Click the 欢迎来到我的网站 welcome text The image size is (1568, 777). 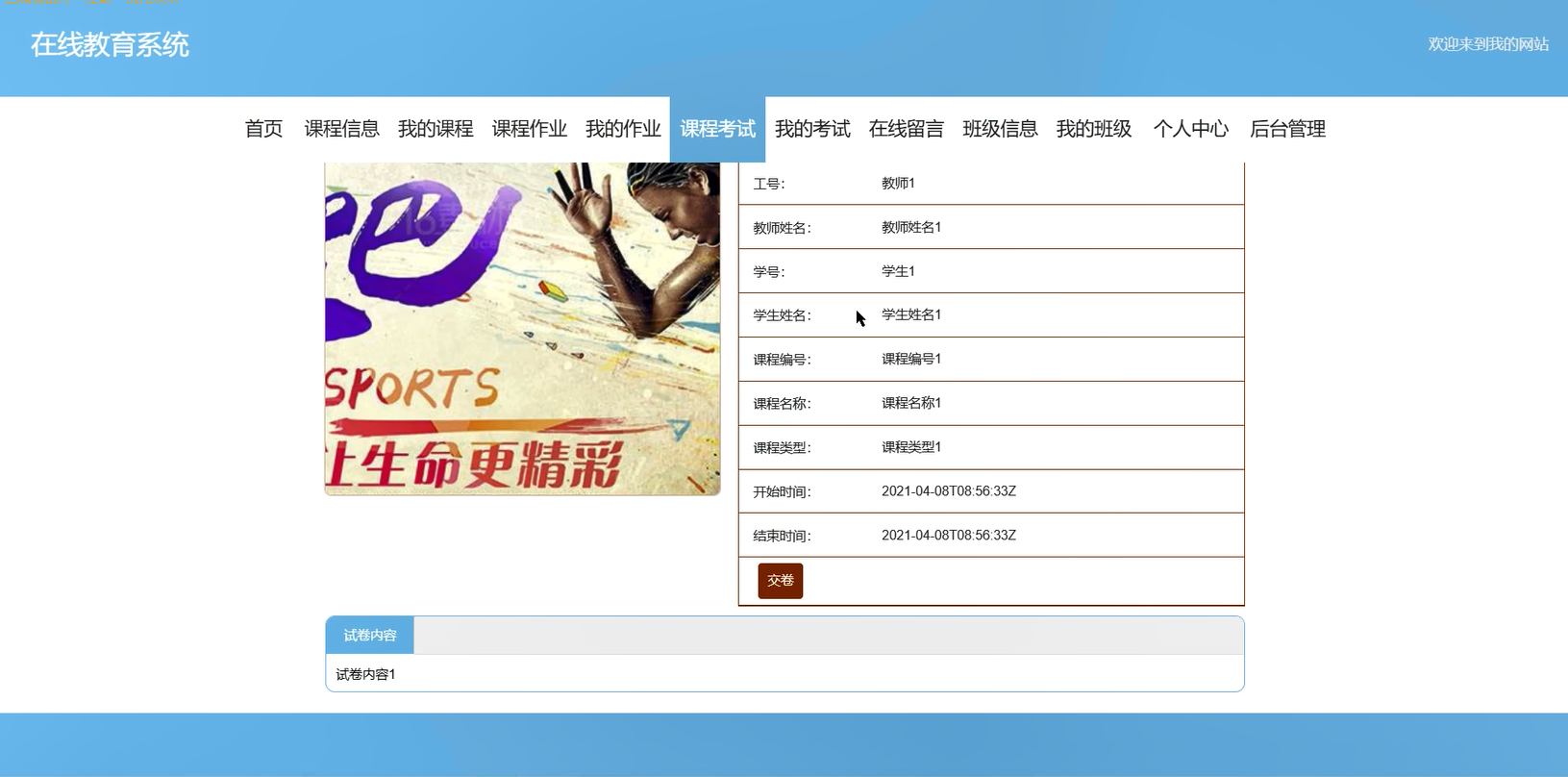pyautogui.click(x=1487, y=44)
